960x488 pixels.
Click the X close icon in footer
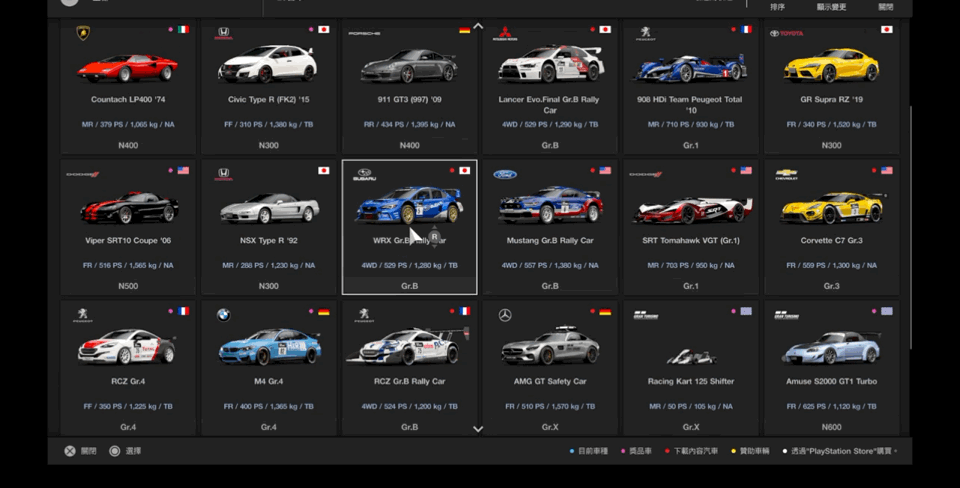[x=70, y=451]
